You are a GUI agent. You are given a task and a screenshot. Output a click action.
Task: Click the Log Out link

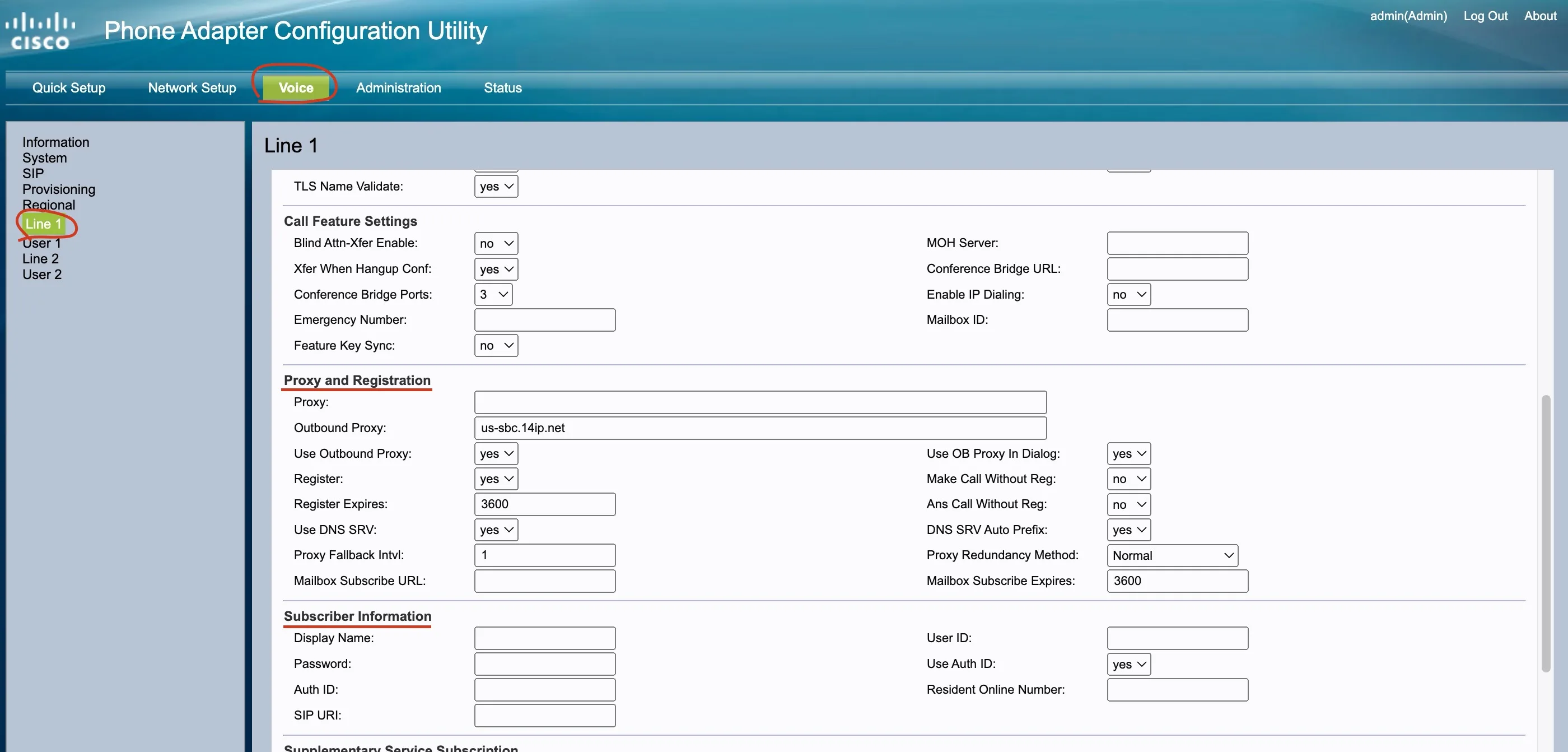(x=1485, y=16)
